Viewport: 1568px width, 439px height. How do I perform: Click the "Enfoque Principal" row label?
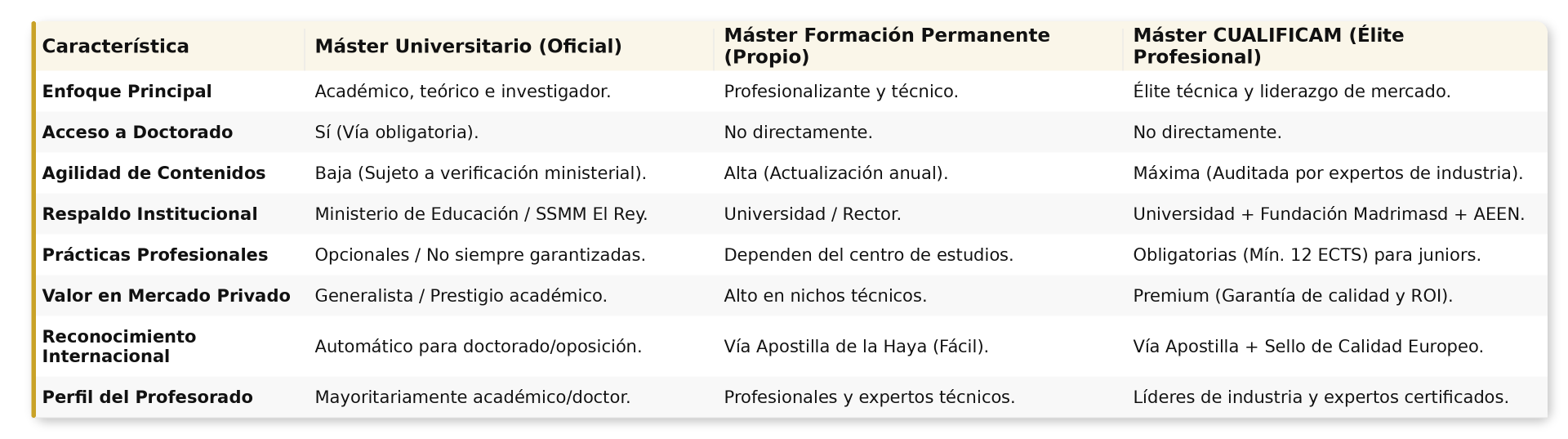[x=127, y=92]
